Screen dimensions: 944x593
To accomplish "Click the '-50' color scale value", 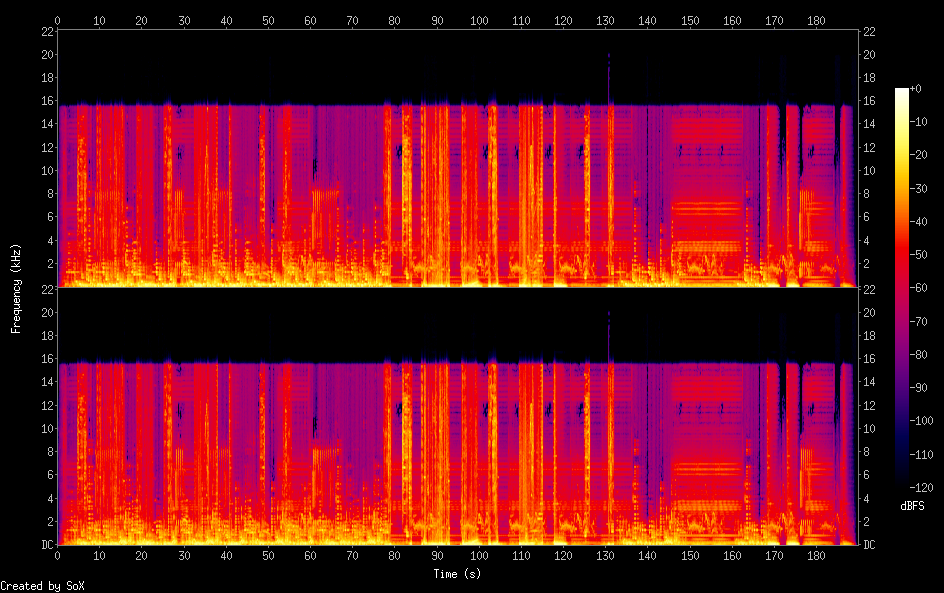I will 918,255.
